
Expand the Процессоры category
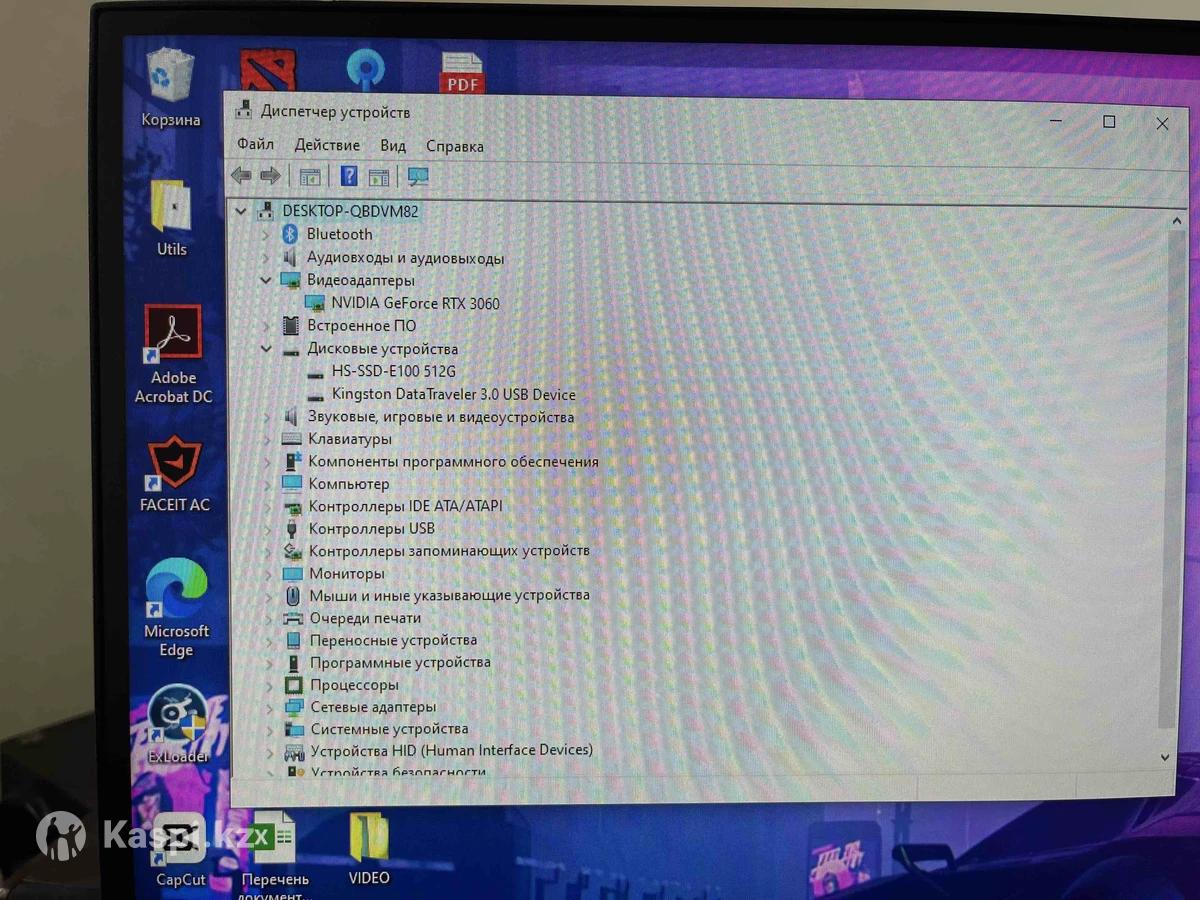coord(268,685)
